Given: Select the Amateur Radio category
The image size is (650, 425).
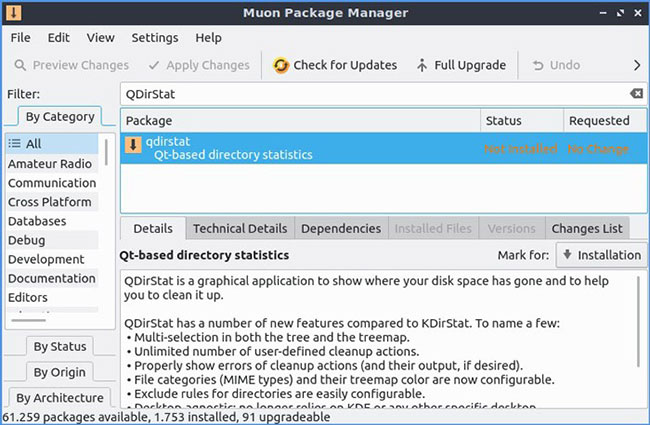Looking at the screenshot, I should point(50,164).
